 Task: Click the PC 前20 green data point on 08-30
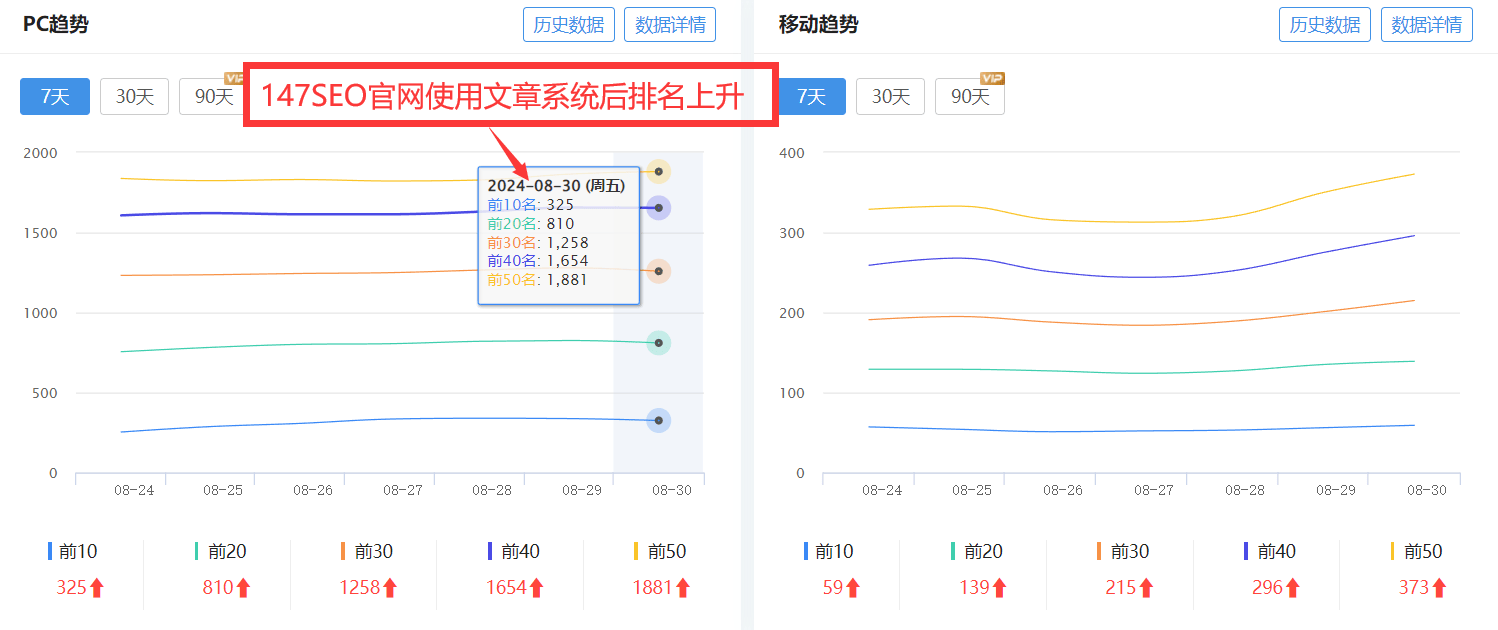click(x=658, y=343)
